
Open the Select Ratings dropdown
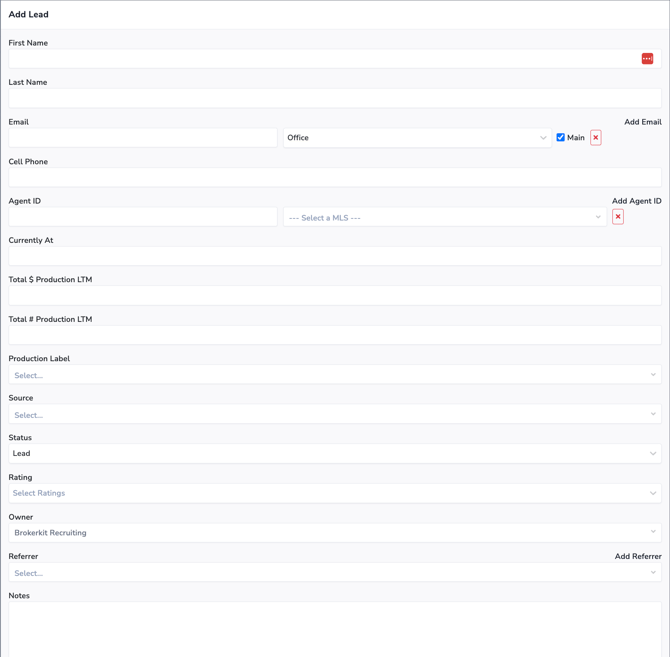click(334, 493)
